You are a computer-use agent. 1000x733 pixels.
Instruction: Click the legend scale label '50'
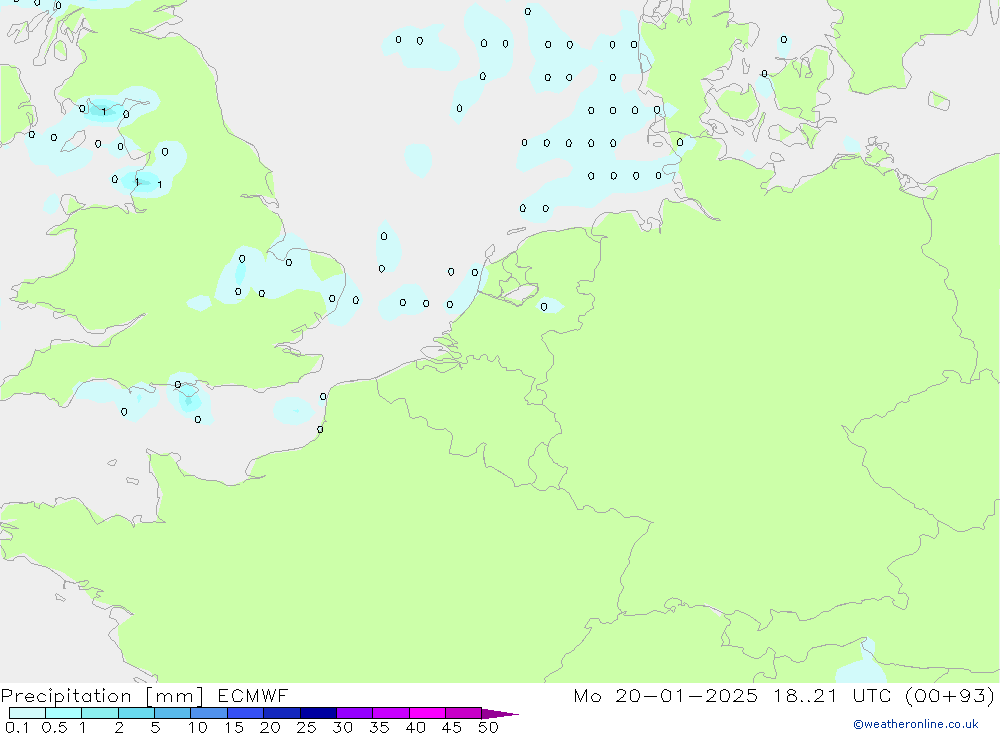pos(489,727)
